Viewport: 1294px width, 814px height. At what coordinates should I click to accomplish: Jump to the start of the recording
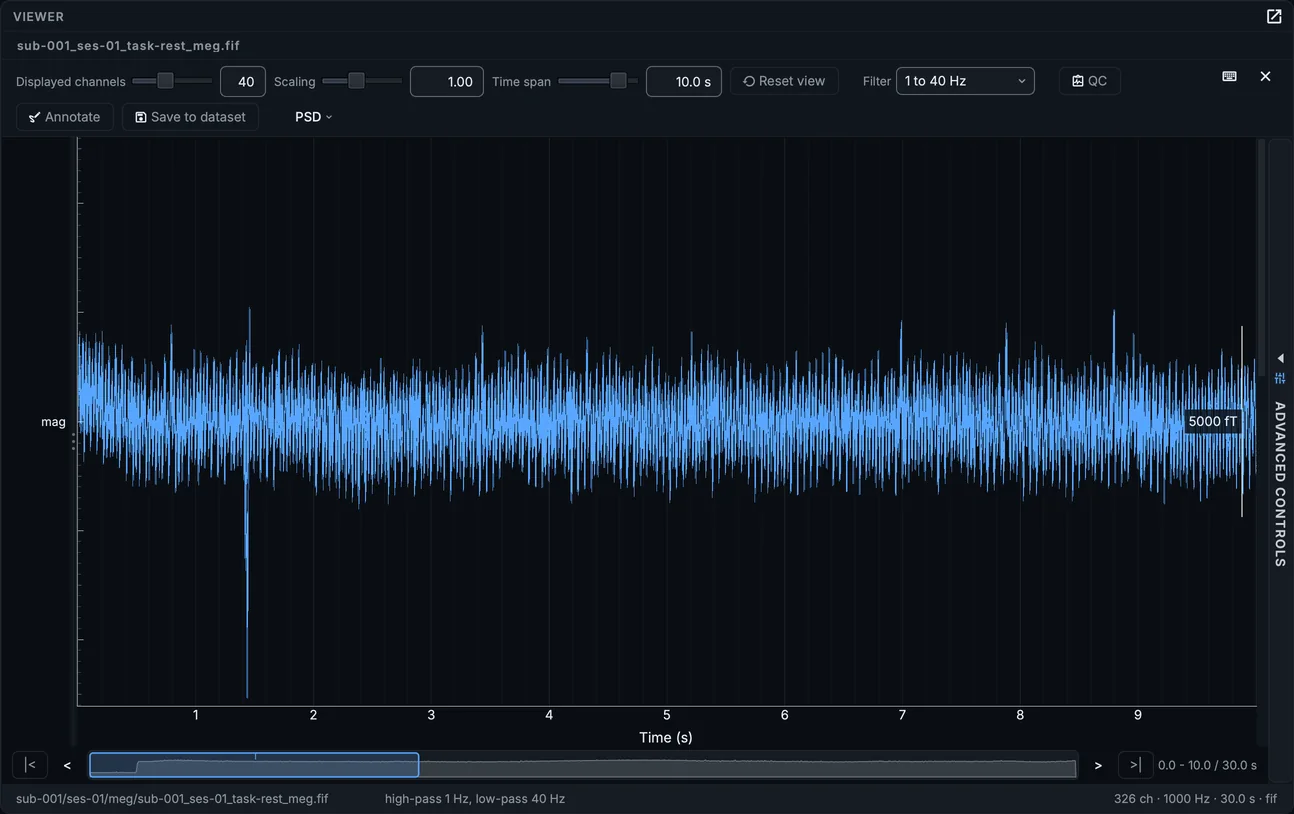click(30, 765)
